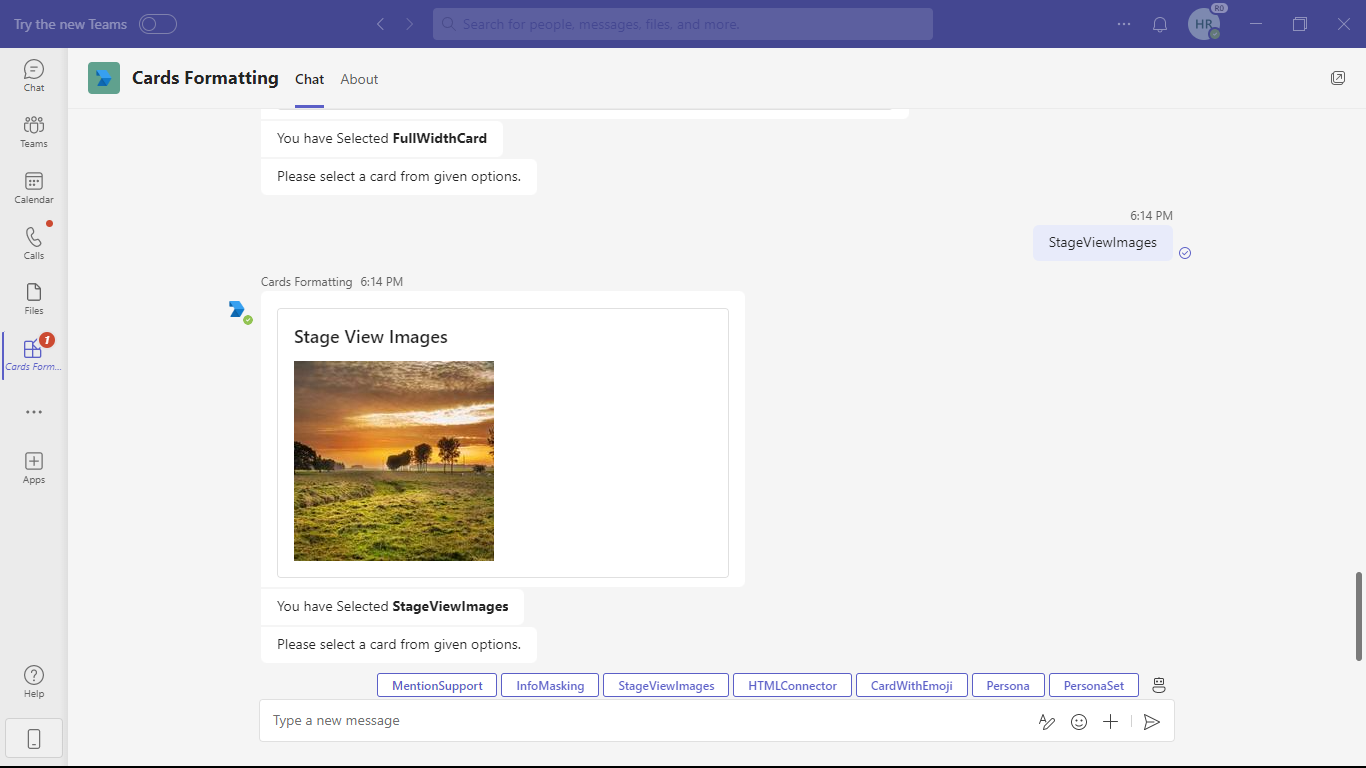The height and width of the screenshot is (768, 1366).
Task: Pop out the chat into a new window
Action: (x=1338, y=77)
